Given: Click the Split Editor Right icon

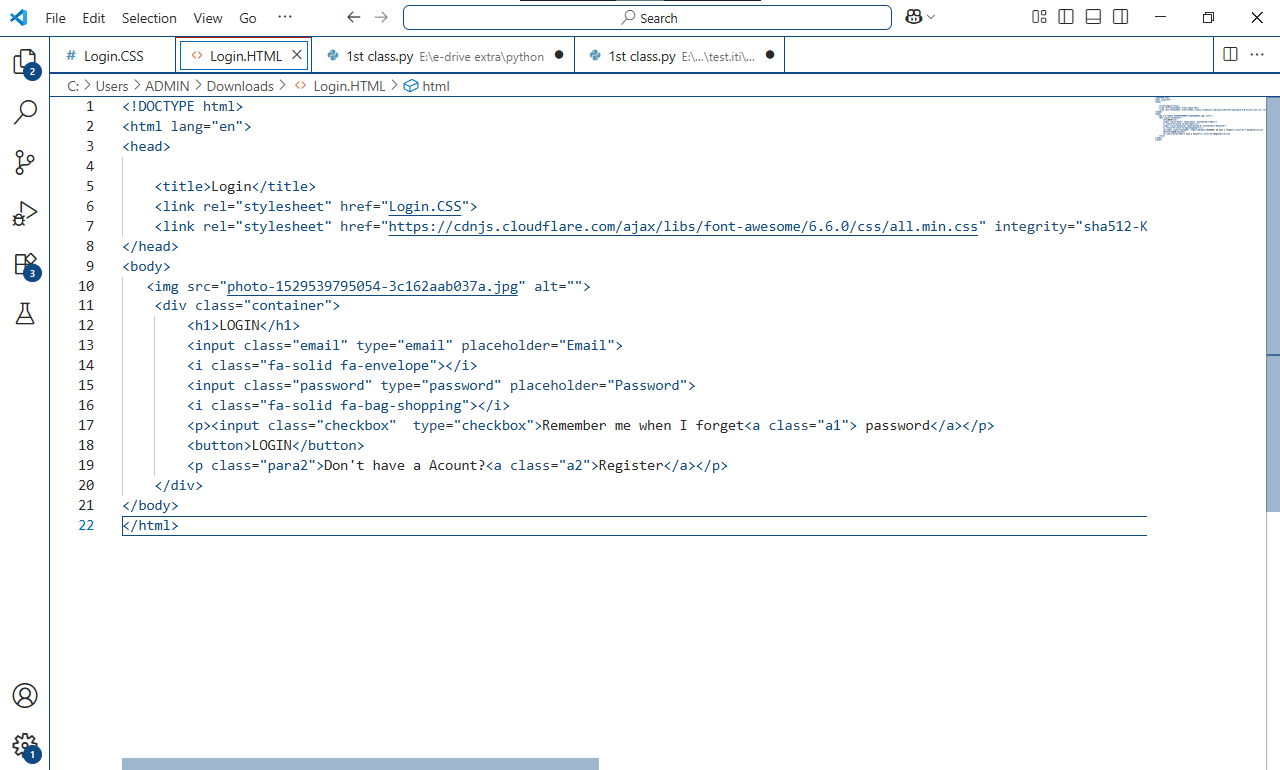Looking at the screenshot, I should (1230, 54).
